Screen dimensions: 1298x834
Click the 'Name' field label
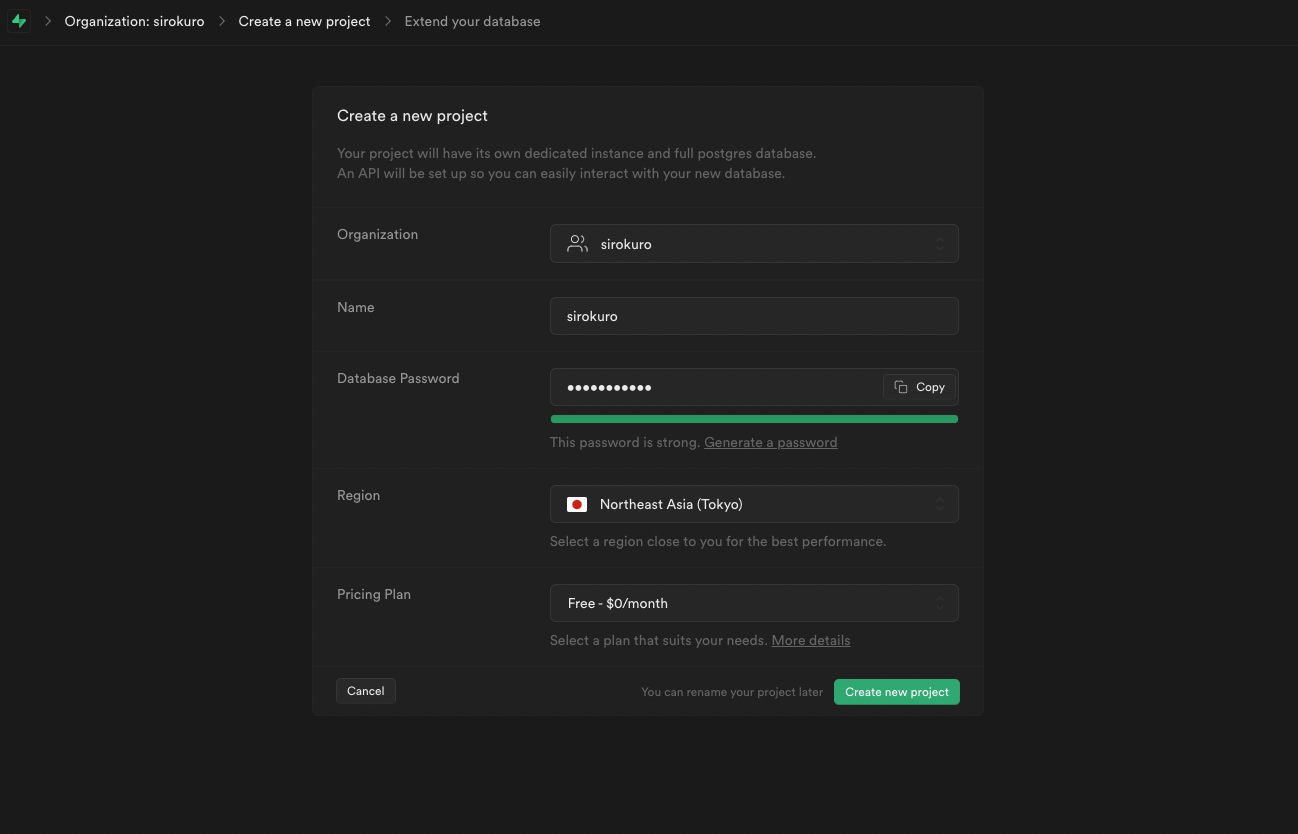pyautogui.click(x=356, y=307)
